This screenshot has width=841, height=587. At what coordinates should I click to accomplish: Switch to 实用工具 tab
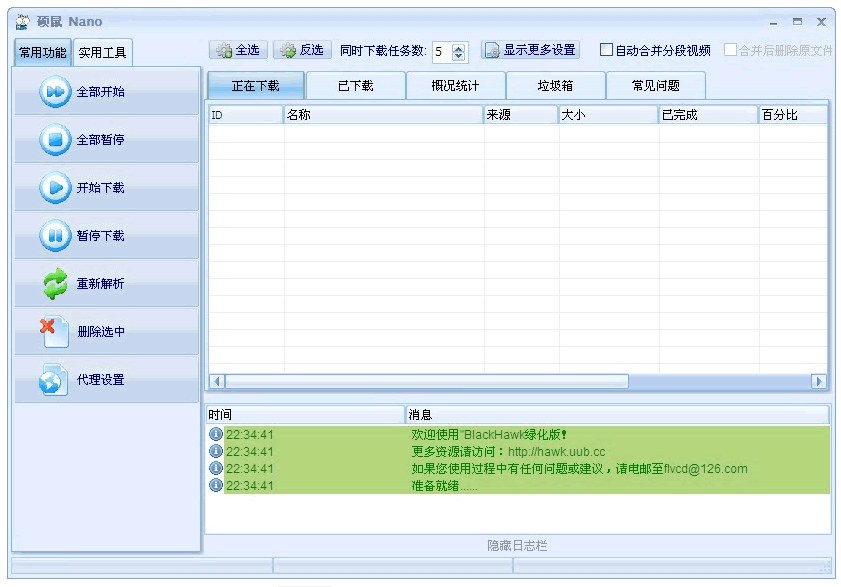click(102, 53)
